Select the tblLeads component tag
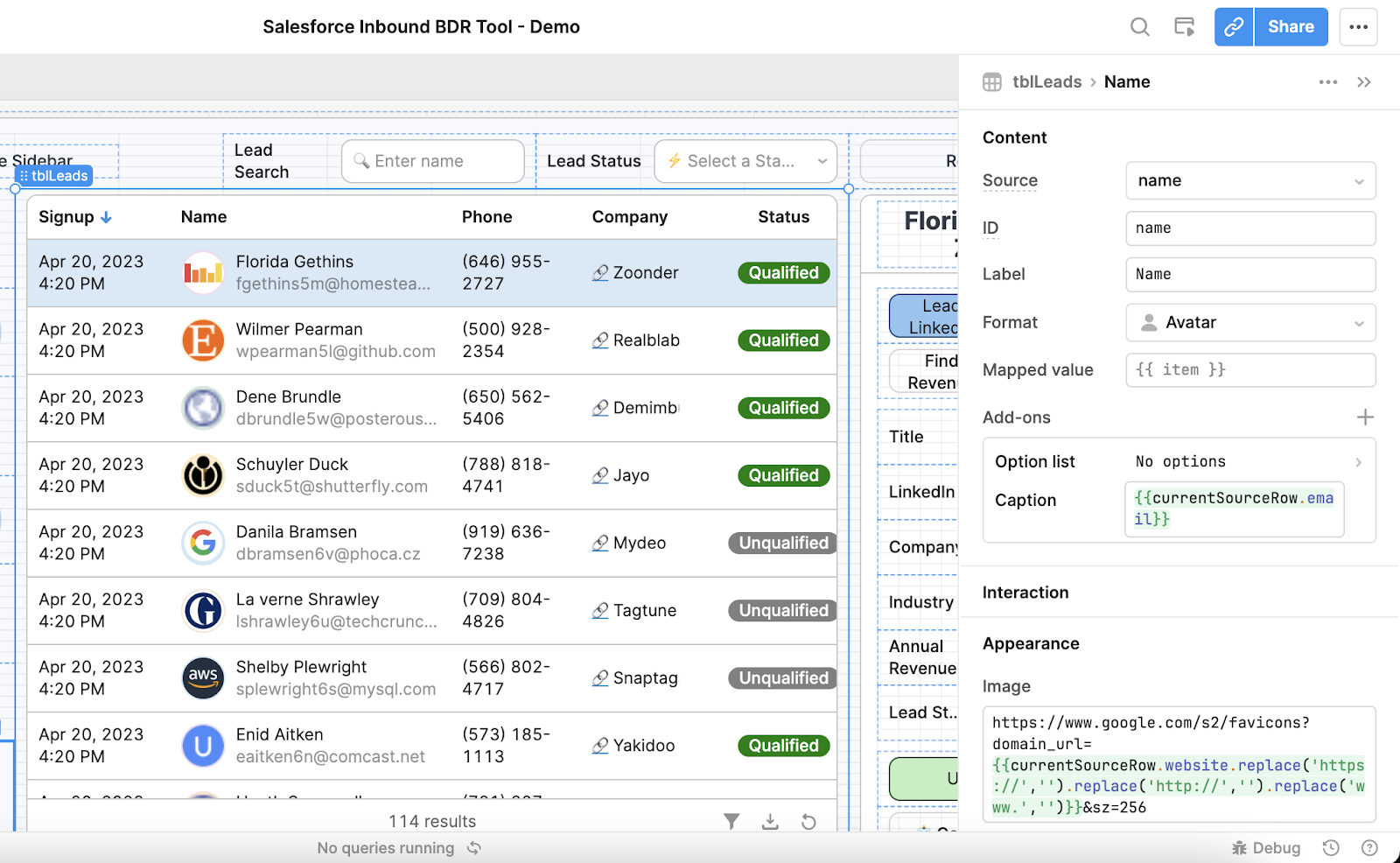This screenshot has height=863, width=1400. [x=54, y=176]
